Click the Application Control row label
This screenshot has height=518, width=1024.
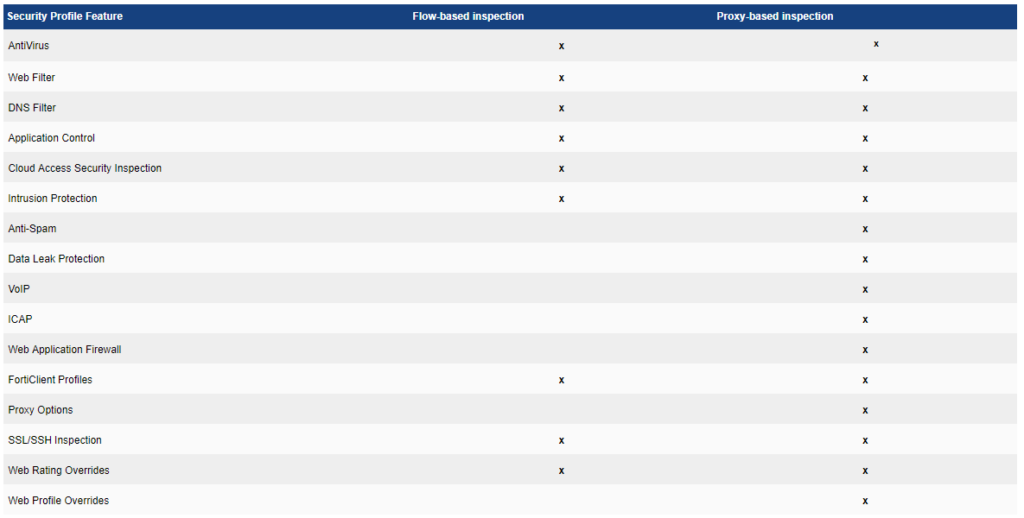click(x=52, y=138)
